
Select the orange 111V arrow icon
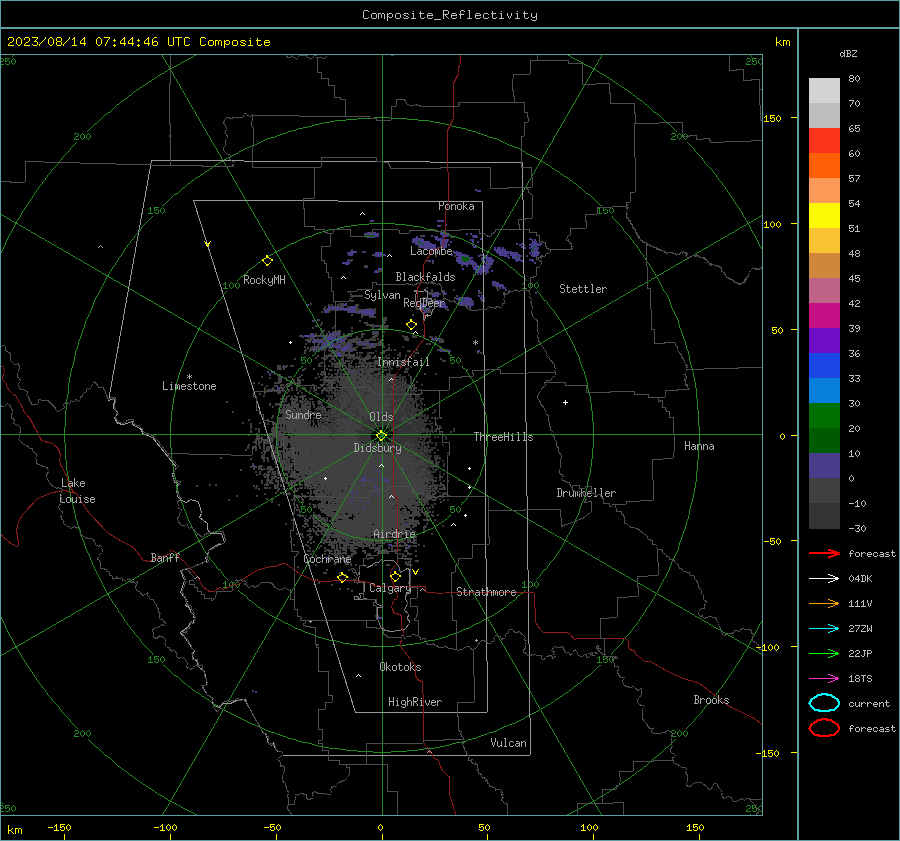pyautogui.click(x=824, y=603)
